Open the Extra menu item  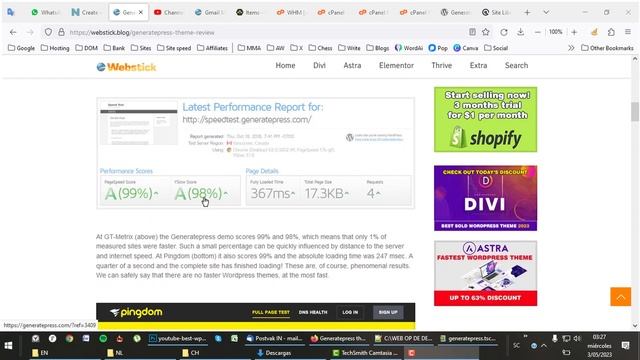[x=478, y=65]
